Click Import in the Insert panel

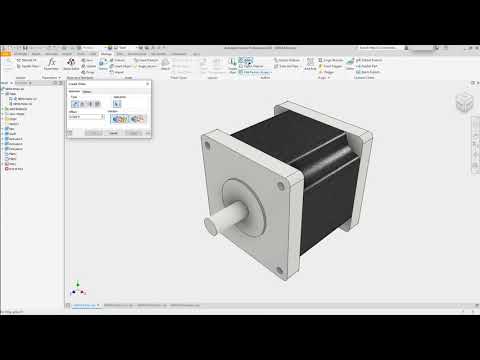[x=117, y=72]
